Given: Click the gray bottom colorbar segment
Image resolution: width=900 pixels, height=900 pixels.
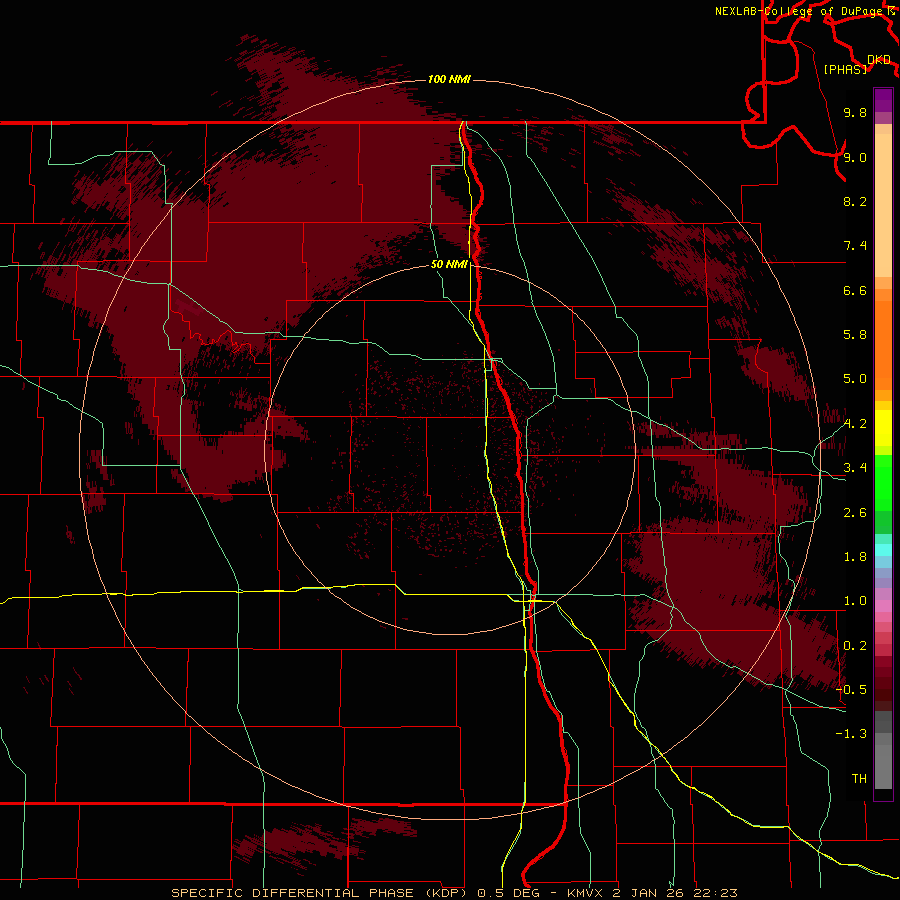Looking at the screenshot, I should (x=883, y=766).
